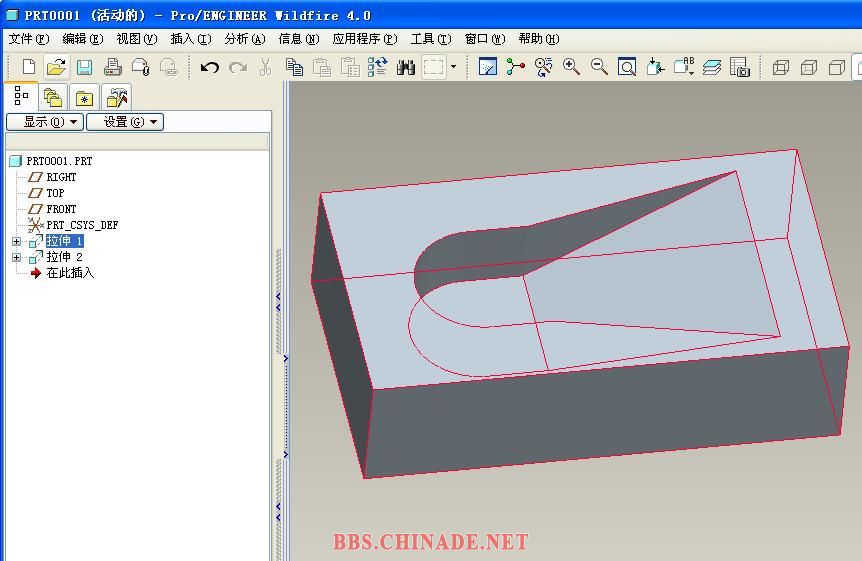Toggle wireframe display mode
Screen dimensions: 862x561
[x=781, y=67]
